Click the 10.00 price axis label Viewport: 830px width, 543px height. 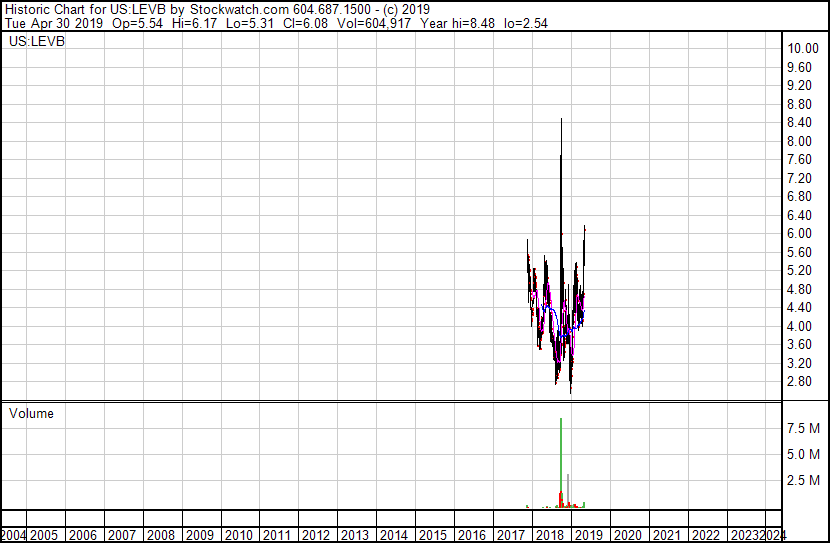coord(804,48)
